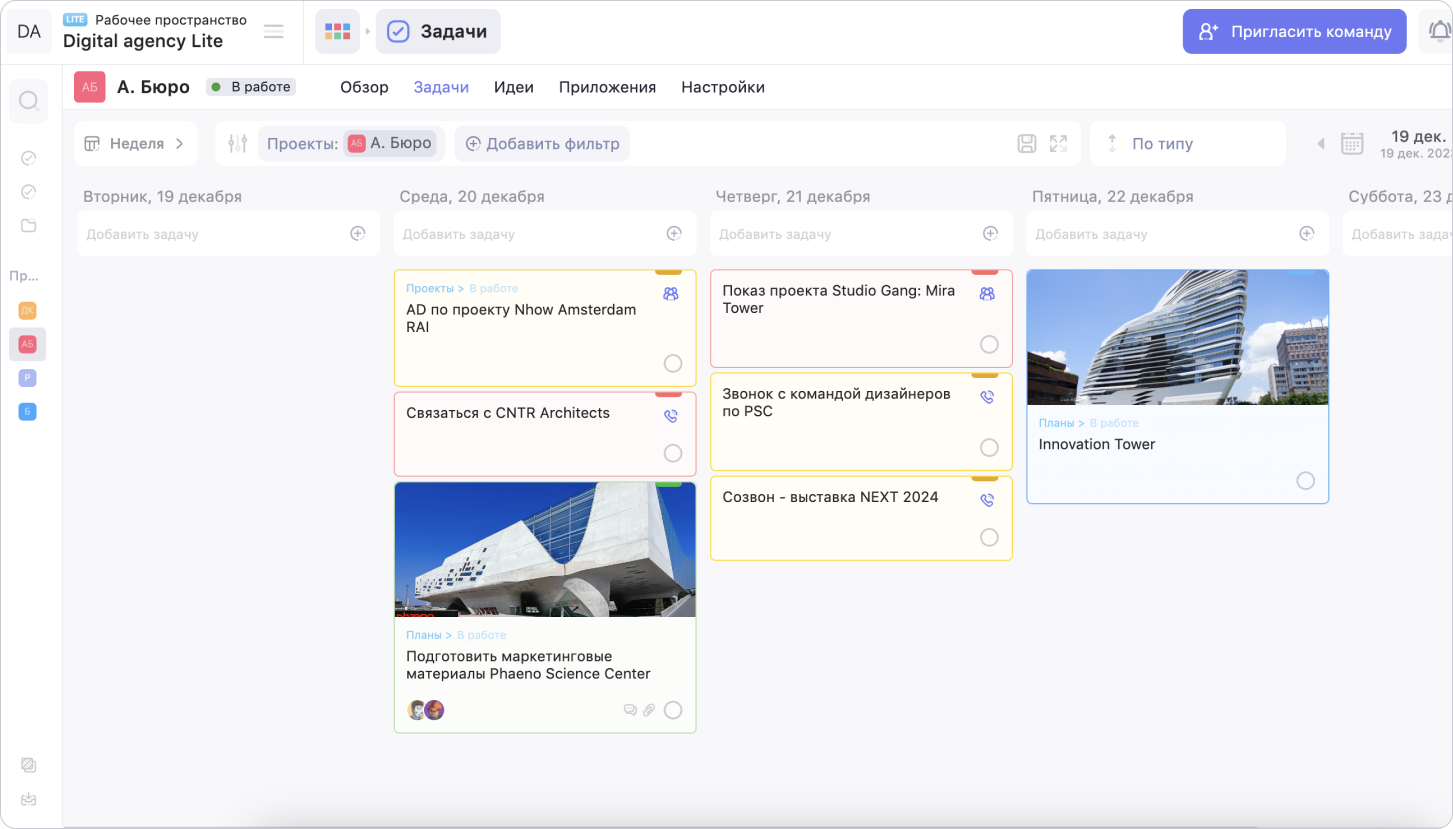Mark Innovation Tower task complete
The height and width of the screenshot is (829, 1453).
(1305, 481)
